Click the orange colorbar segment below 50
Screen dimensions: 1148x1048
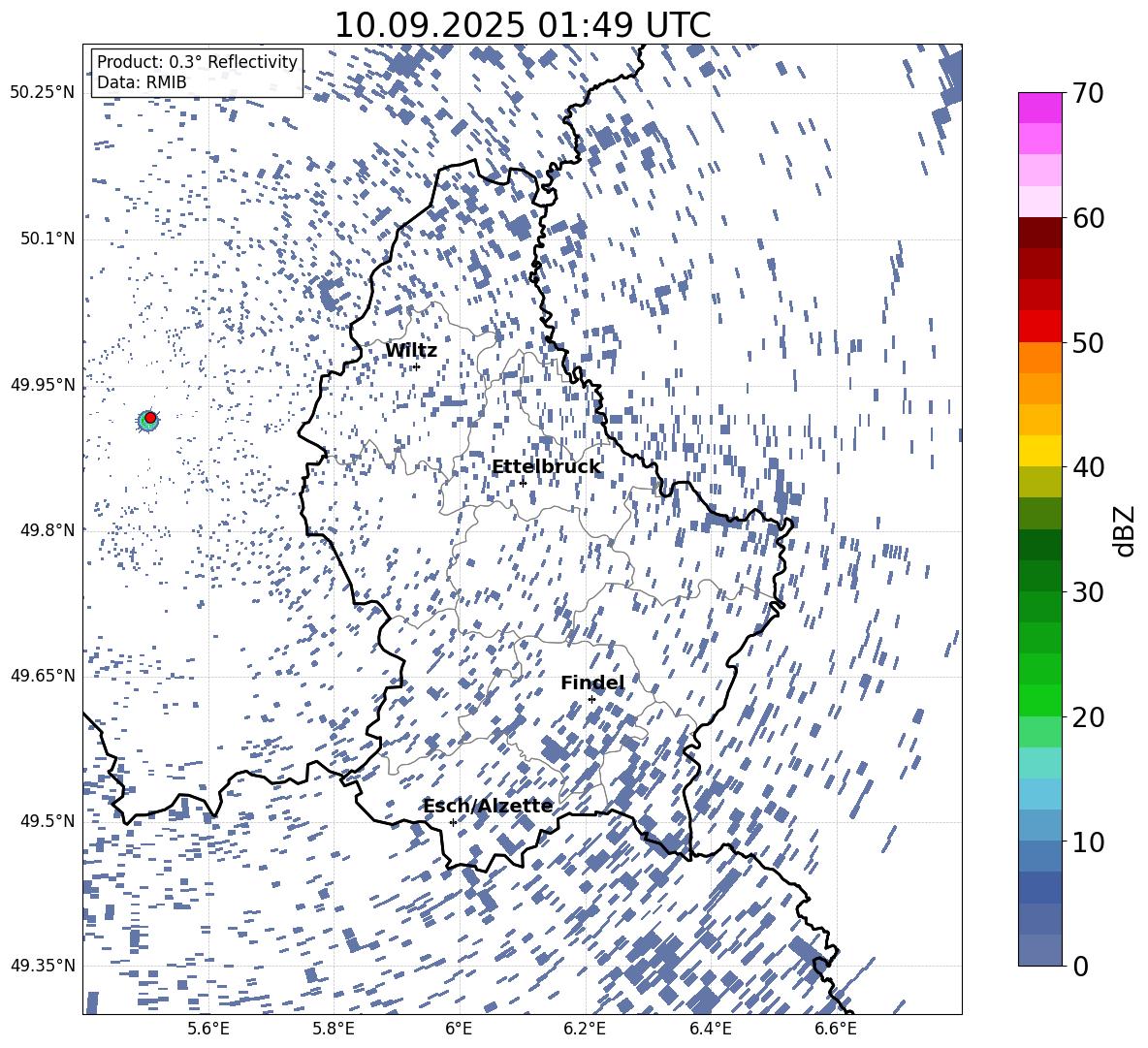pos(1040,358)
